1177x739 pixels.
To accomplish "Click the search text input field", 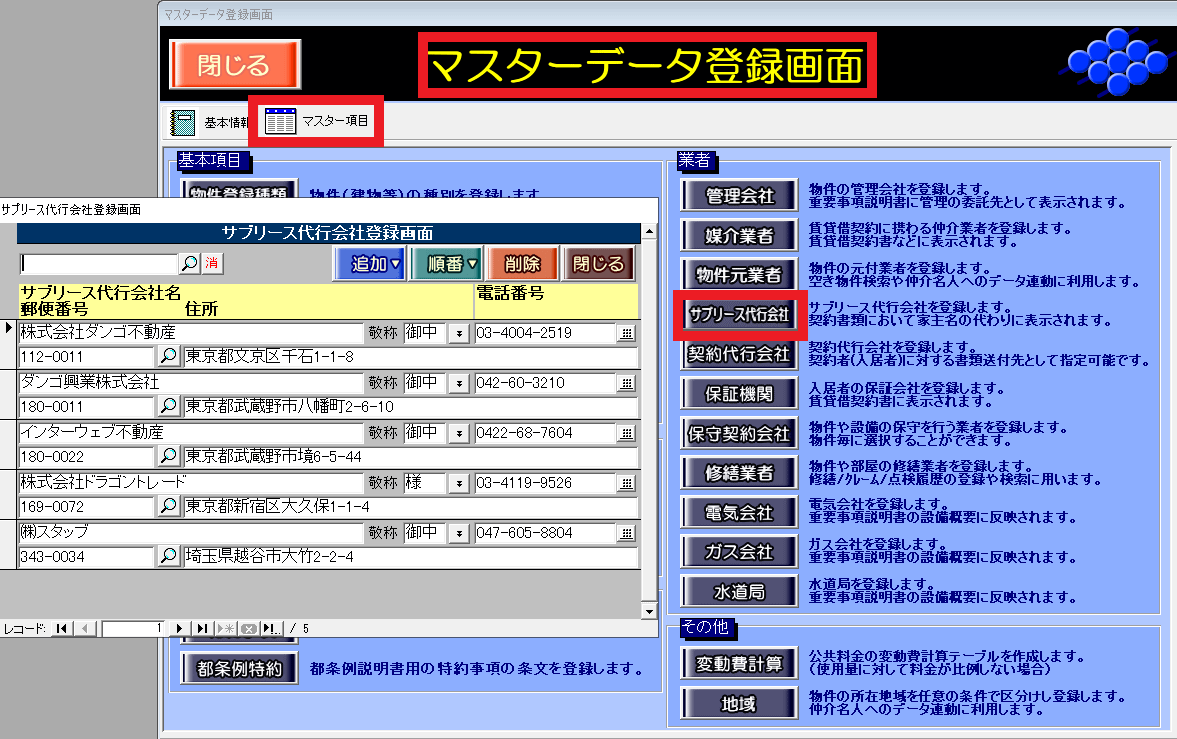I will [x=98, y=263].
